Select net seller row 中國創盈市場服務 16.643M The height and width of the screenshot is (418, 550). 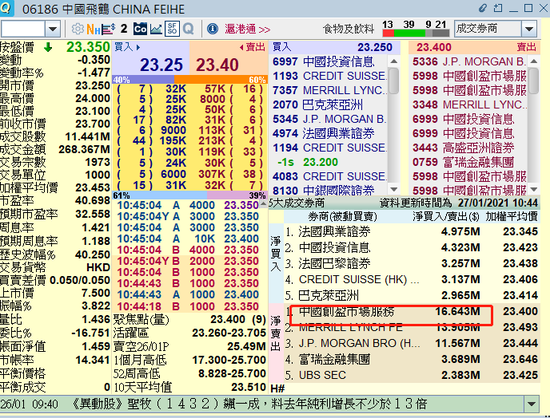coord(411,311)
